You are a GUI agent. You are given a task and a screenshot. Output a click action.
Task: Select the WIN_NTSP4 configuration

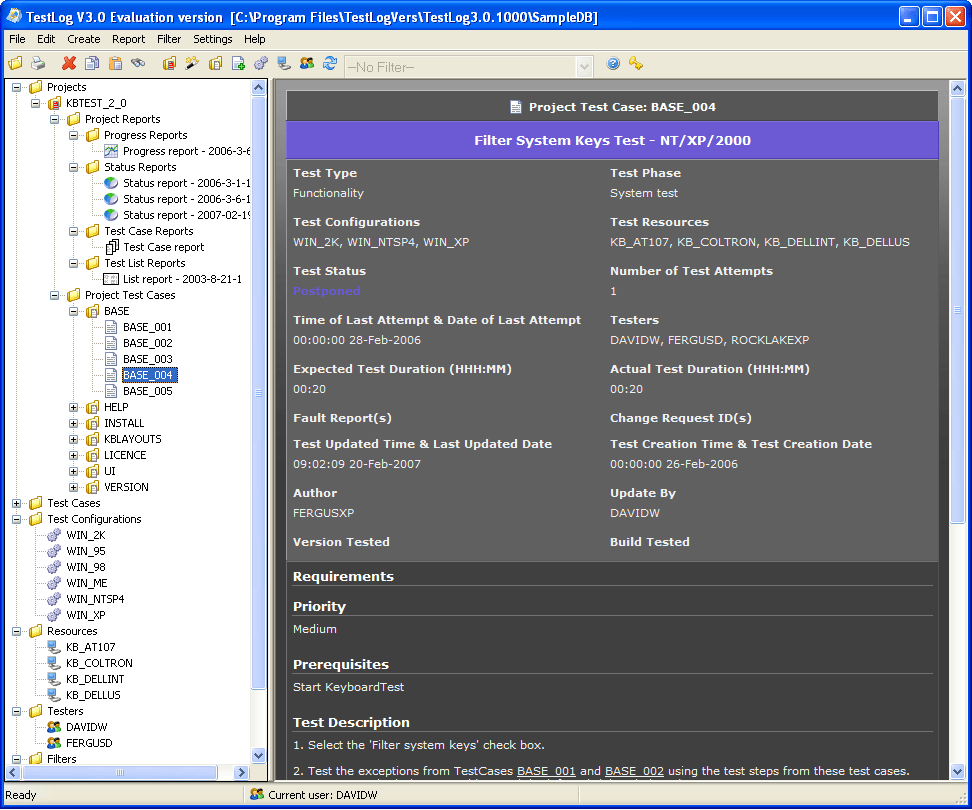(95, 599)
